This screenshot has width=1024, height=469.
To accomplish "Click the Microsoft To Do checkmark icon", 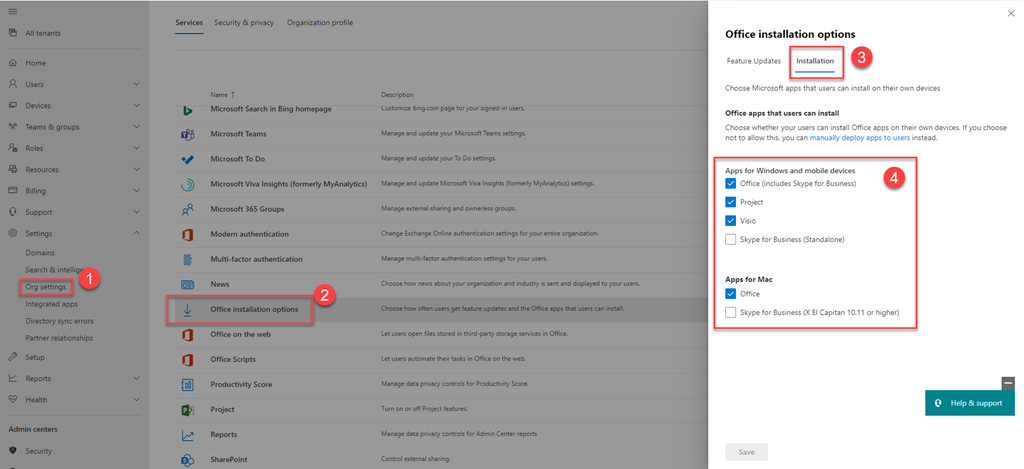I will [187, 159].
